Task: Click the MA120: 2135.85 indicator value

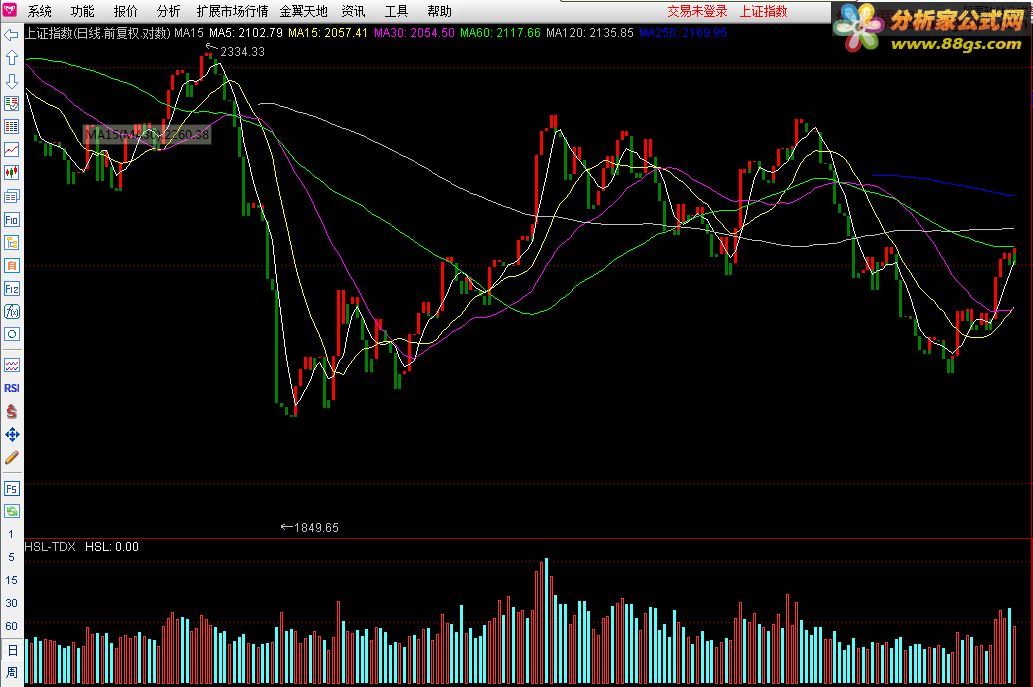Action: click(590, 33)
